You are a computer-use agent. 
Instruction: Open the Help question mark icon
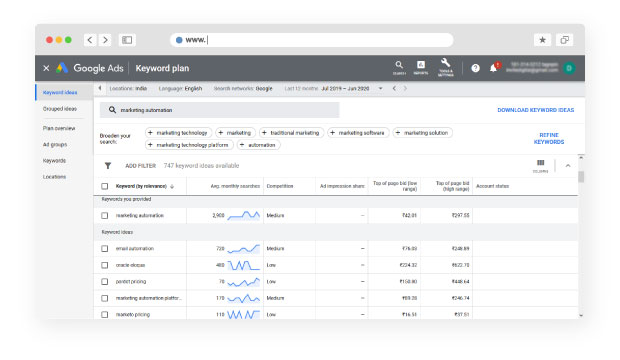[475, 68]
